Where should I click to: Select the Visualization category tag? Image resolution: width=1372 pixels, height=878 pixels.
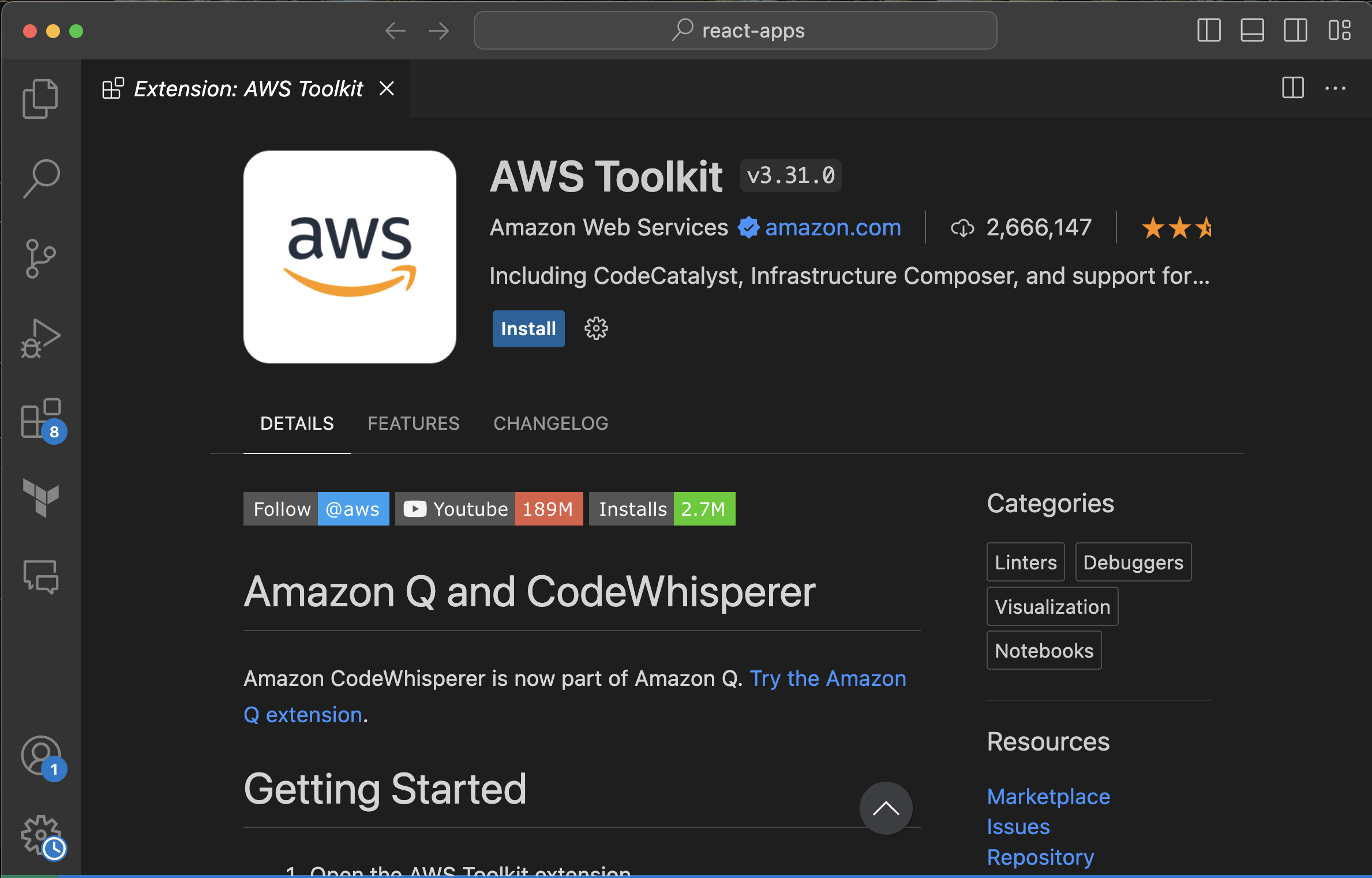tap(1052, 606)
